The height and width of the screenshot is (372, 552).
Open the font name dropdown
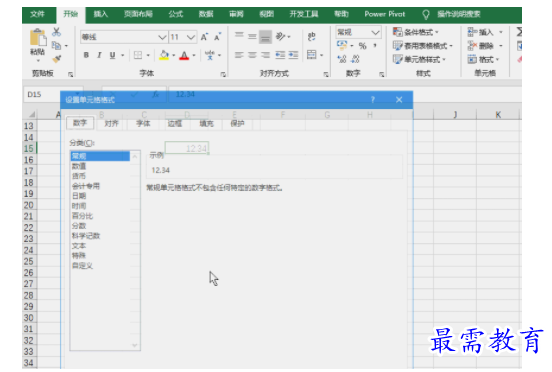162,37
